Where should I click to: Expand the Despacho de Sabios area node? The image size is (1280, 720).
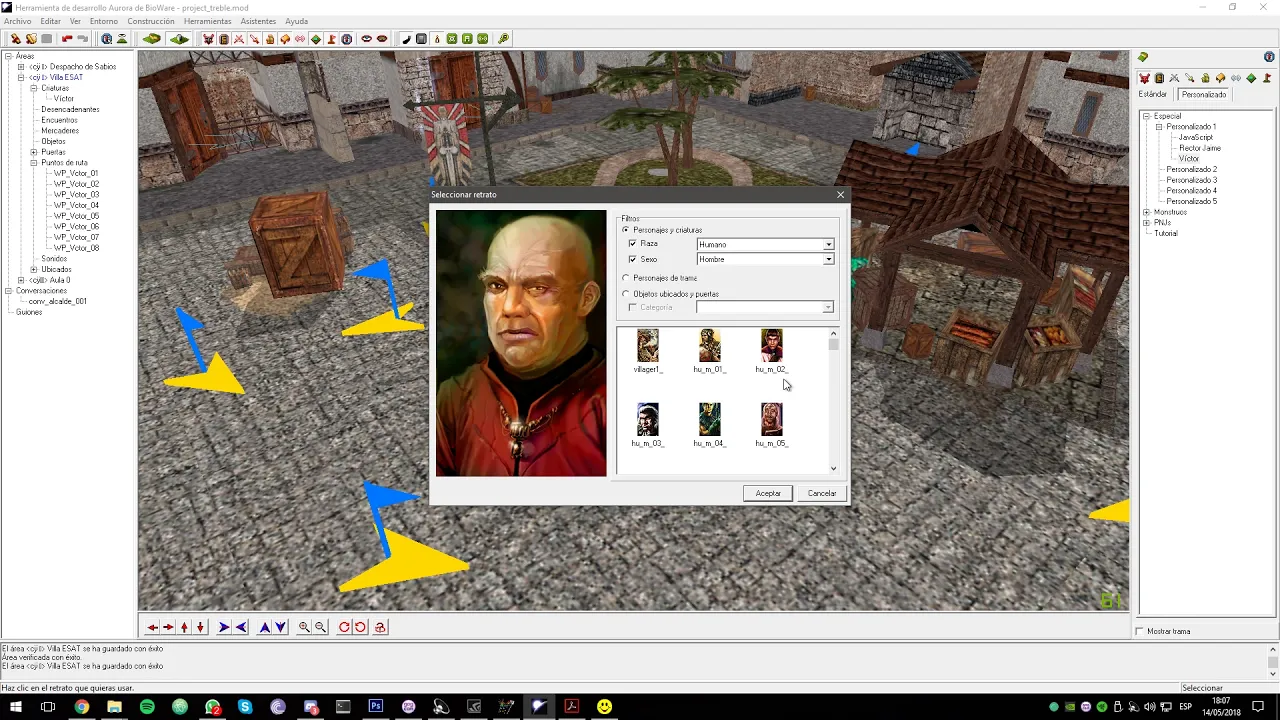point(21,67)
